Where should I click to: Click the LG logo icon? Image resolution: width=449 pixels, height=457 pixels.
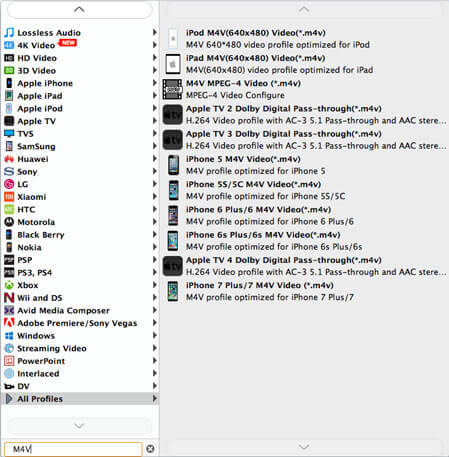pyautogui.click(x=9, y=184)
